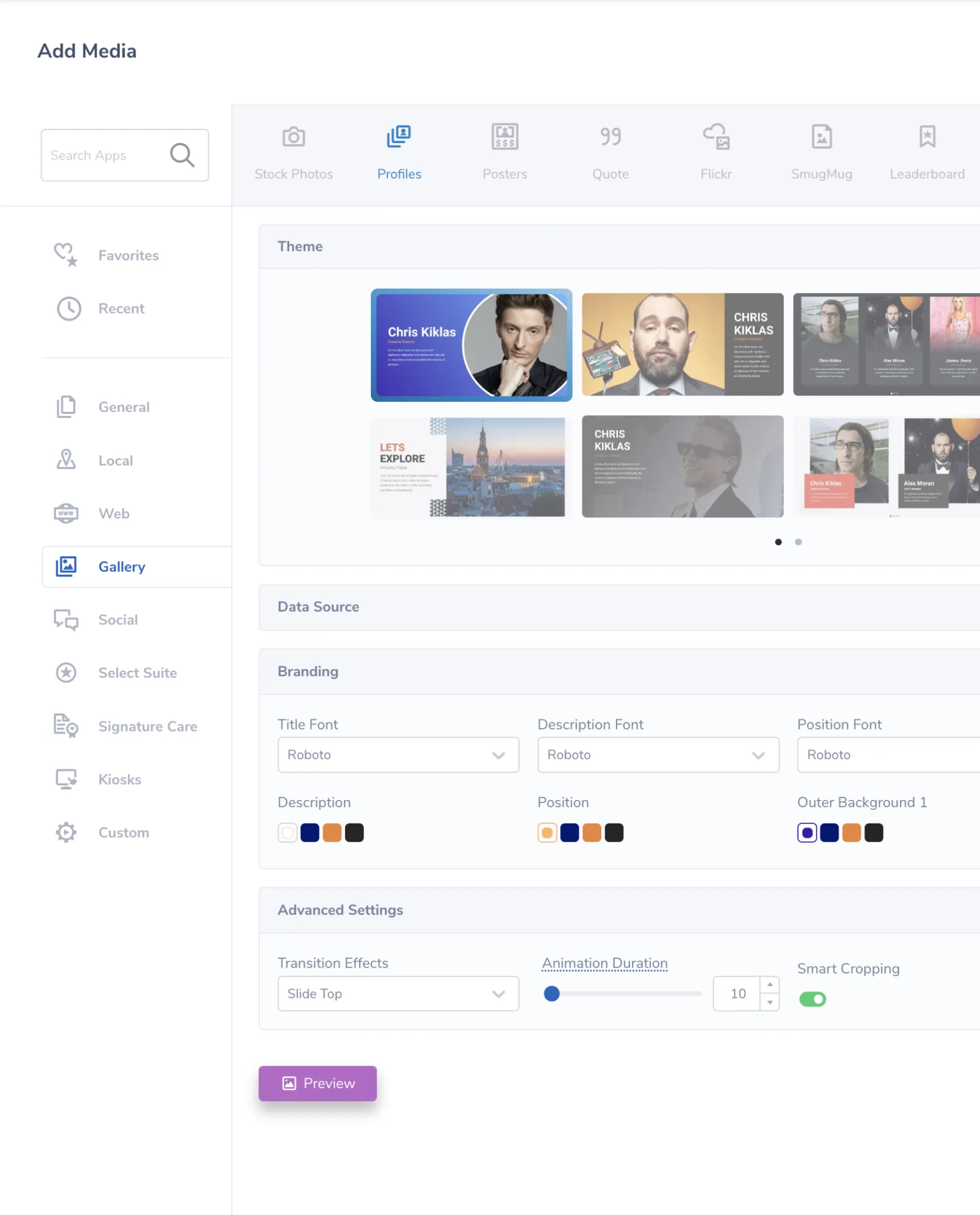The width and height of the screenshot is (980, 1215).
Task: Pick black Outer Background 1 swatch
Action: click(874, 832)
